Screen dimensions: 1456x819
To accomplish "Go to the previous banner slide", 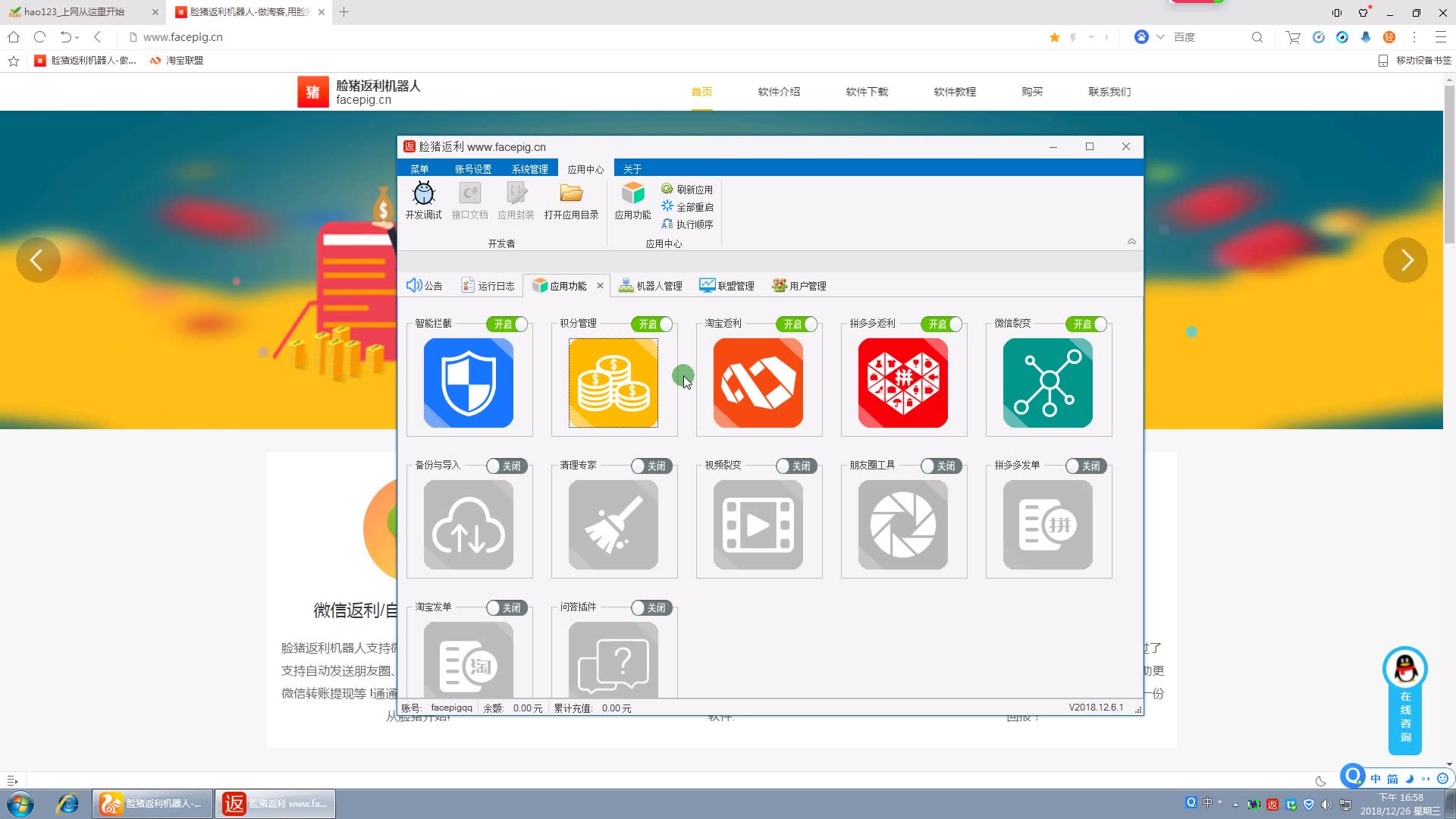I will (38, 260).
